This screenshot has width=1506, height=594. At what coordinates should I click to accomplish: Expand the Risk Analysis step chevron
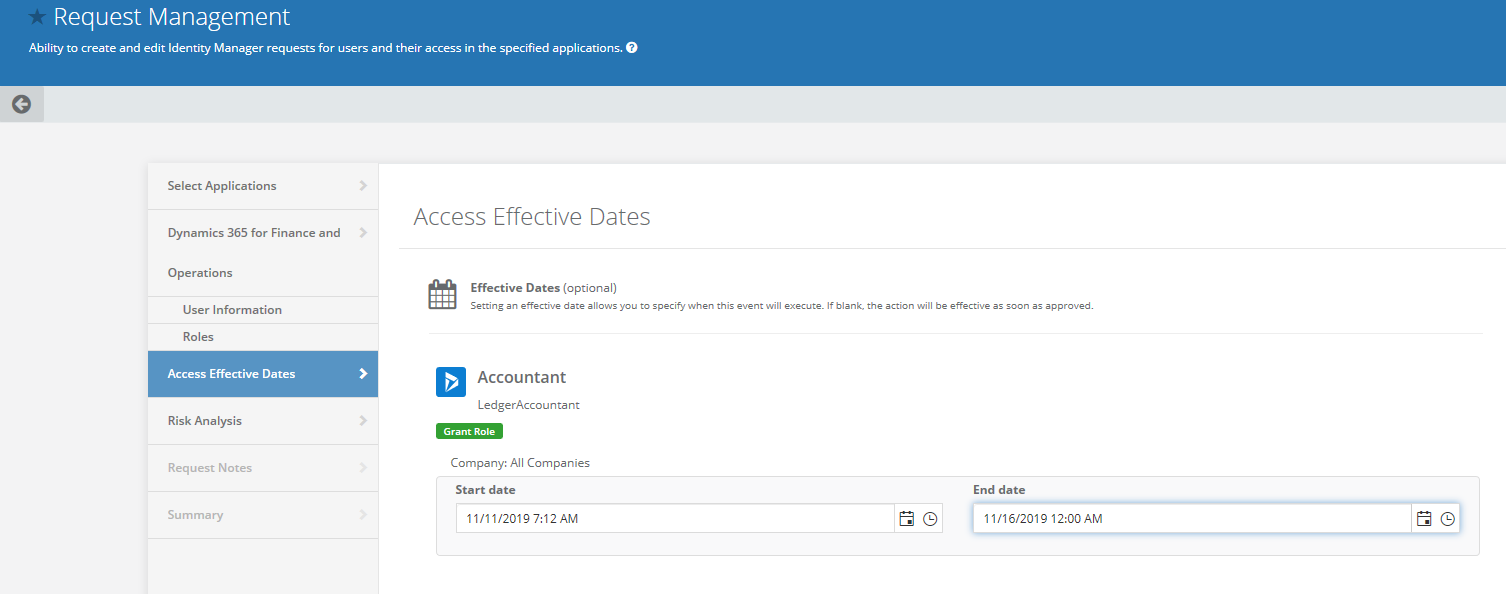pos(363,421)
